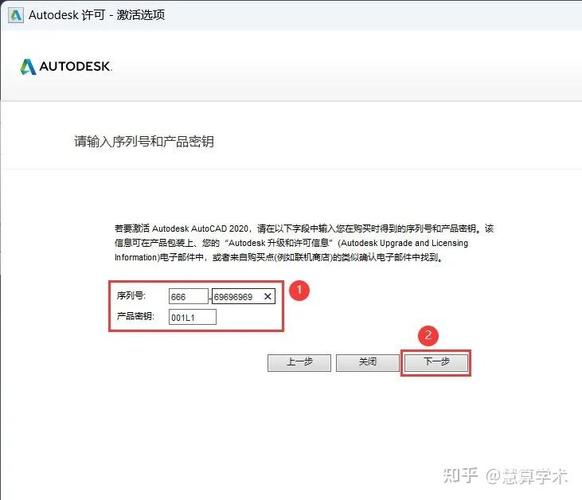Viewport: 582px width, 500px height.
Task: Click the 关闭 (Close) button
Action: click(x=367, y=362)
